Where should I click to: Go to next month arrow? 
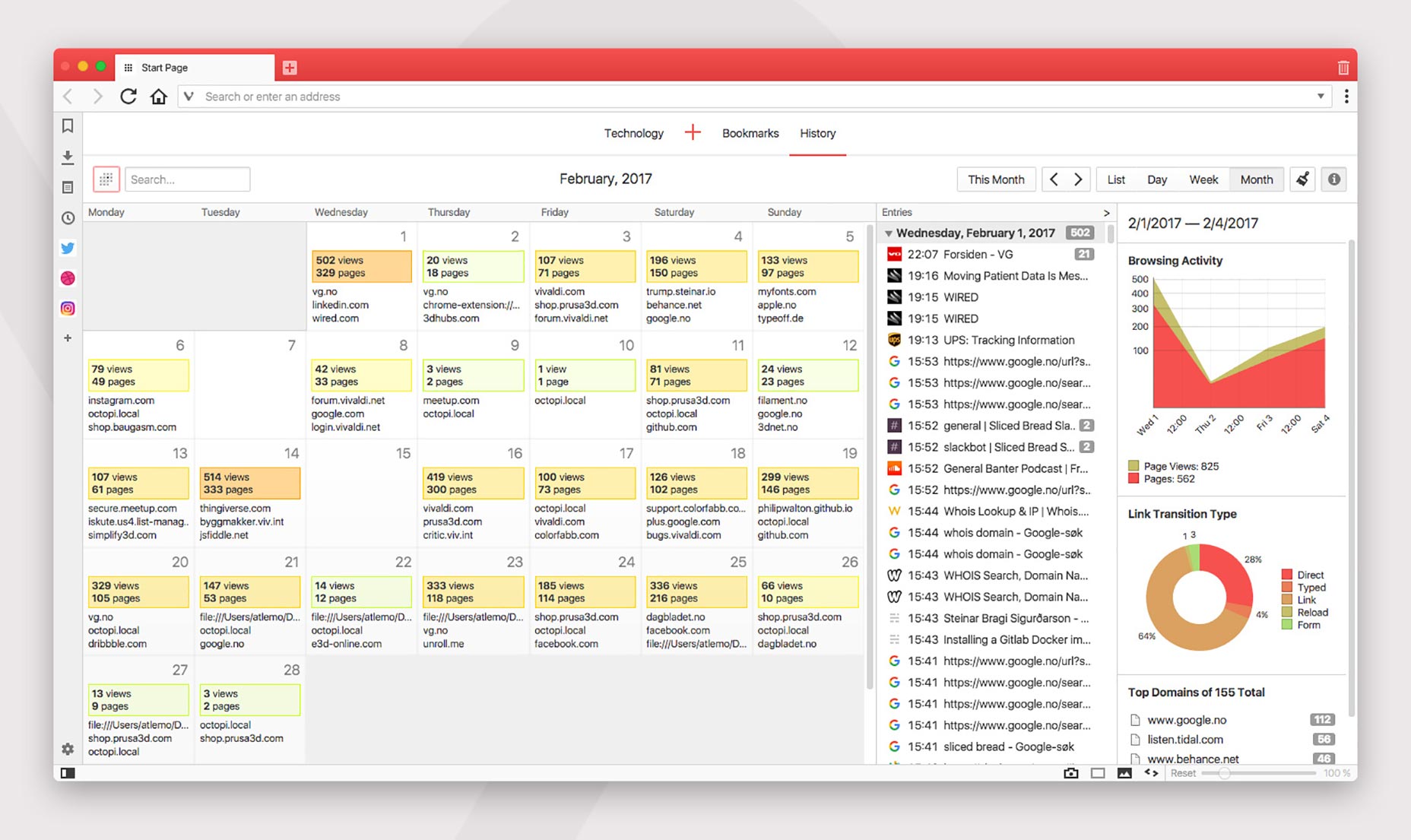click(1078, 179)
